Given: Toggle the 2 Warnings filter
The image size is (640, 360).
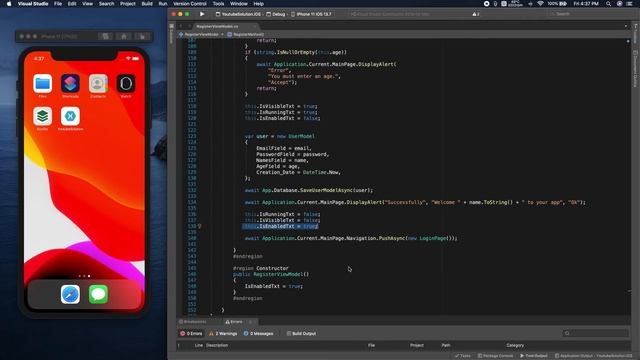Looking at the screenshot, I should tap(223, 333).
